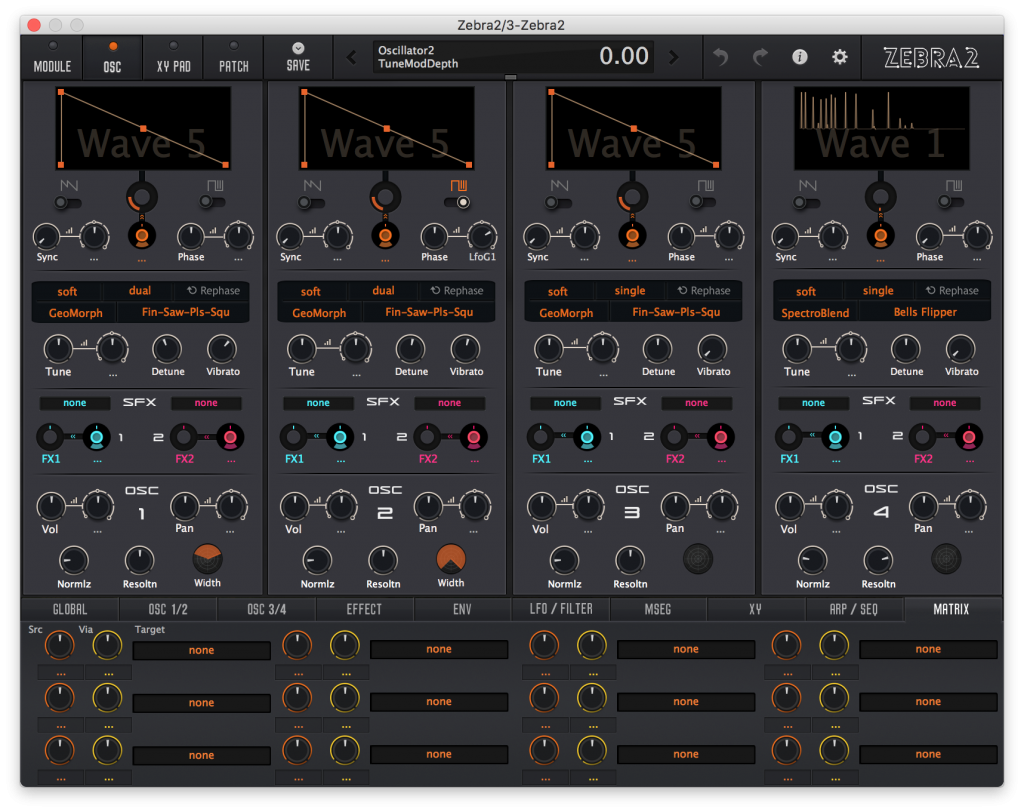Viewport: 1024px width, 812px height.
Task: Click the redo arrow icon
Action: (760, 57)
